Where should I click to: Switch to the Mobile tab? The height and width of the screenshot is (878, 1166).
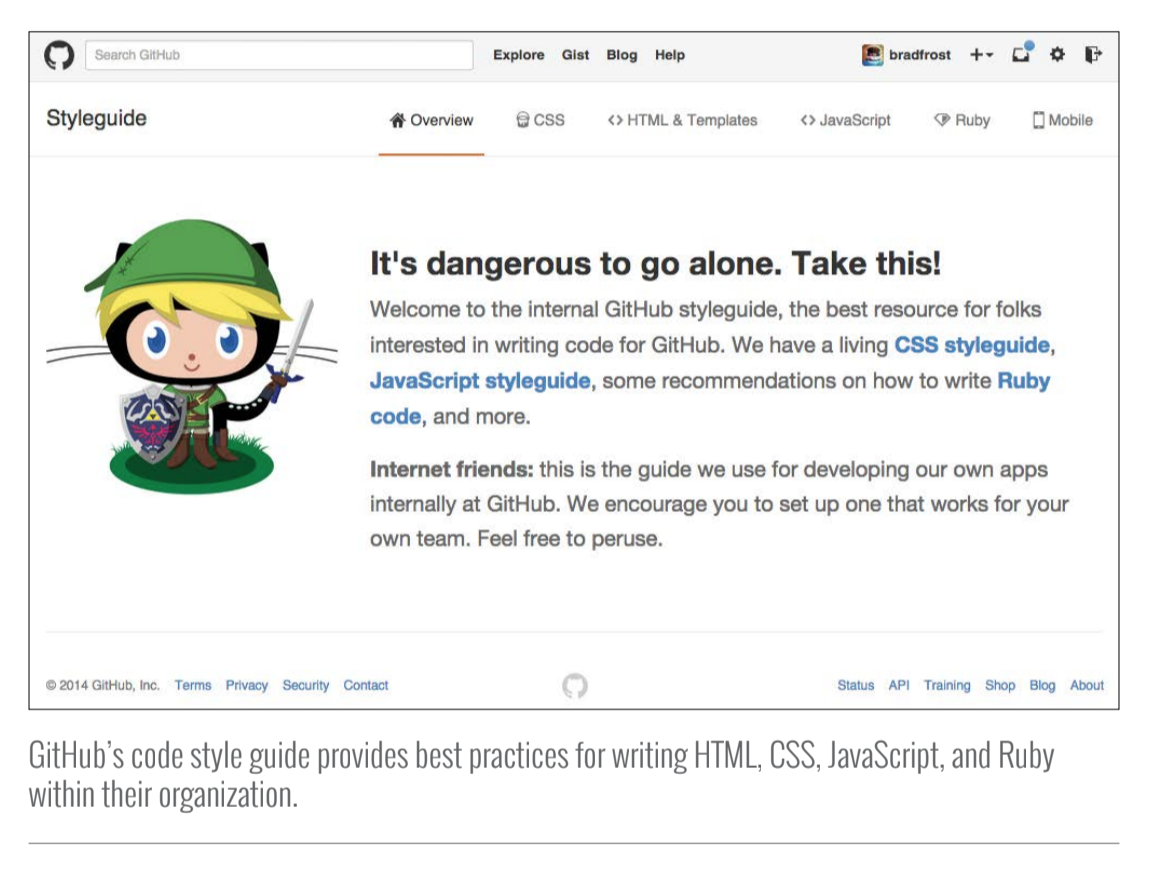(1062, 120)
